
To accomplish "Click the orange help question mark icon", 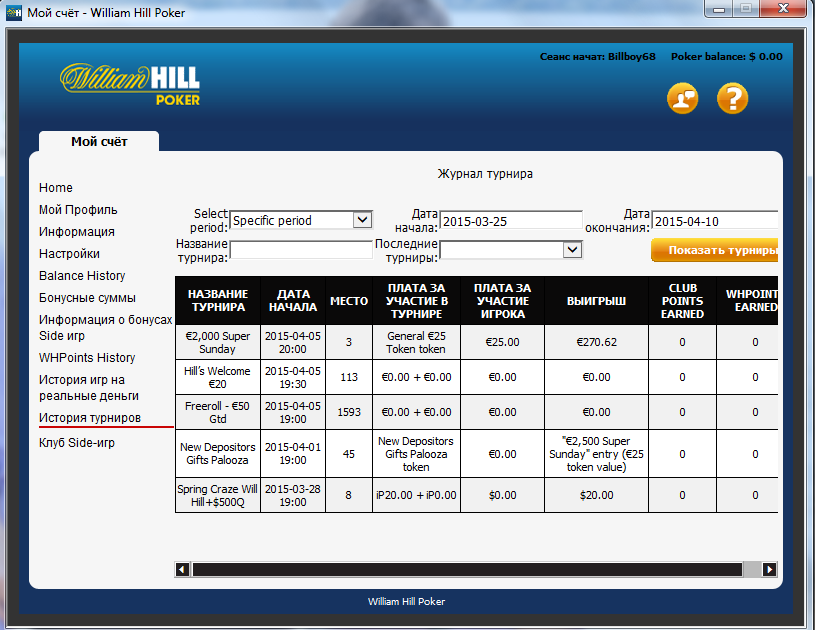I will (732, 98).
